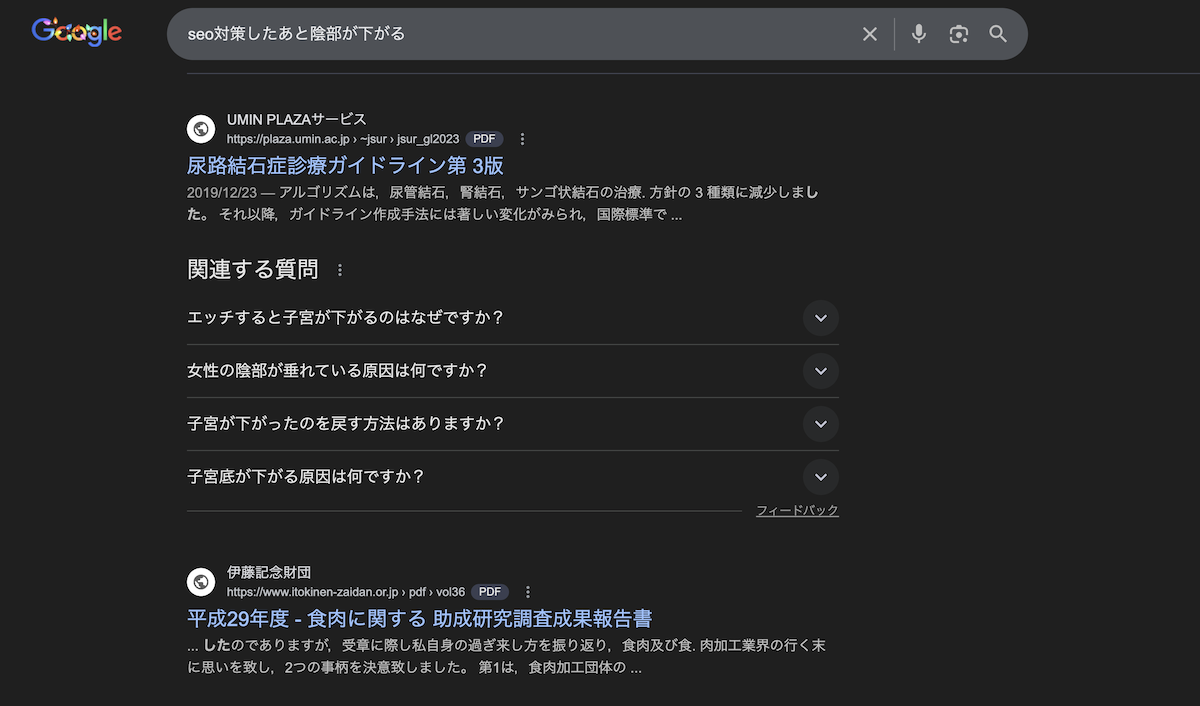
Task: Expand question エッチすると子宮が下がるのはなぜですか
Action: 820,318
